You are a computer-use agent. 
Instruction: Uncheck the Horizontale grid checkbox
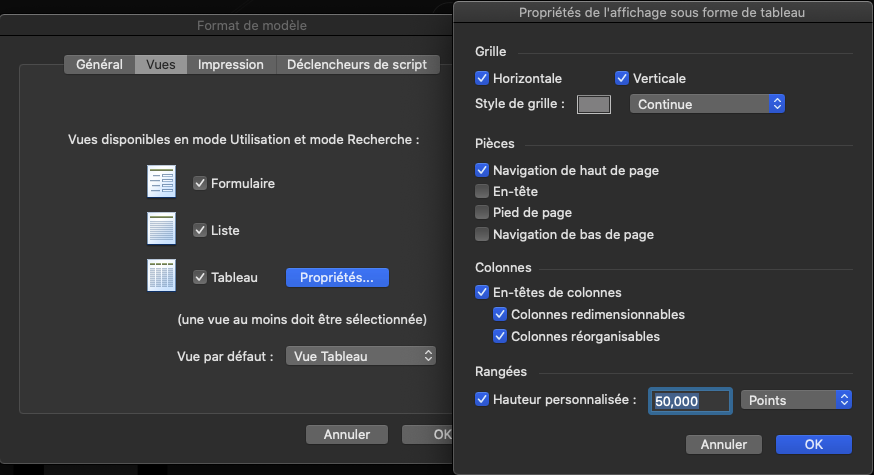point(483,78)
